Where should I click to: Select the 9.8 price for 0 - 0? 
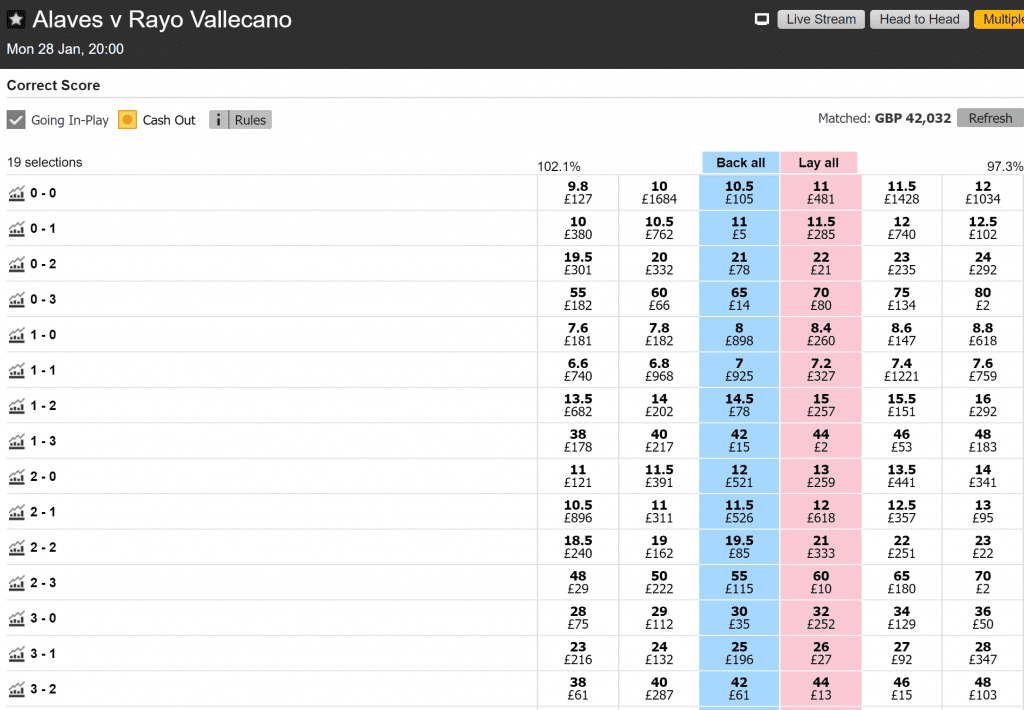point(578,193)
